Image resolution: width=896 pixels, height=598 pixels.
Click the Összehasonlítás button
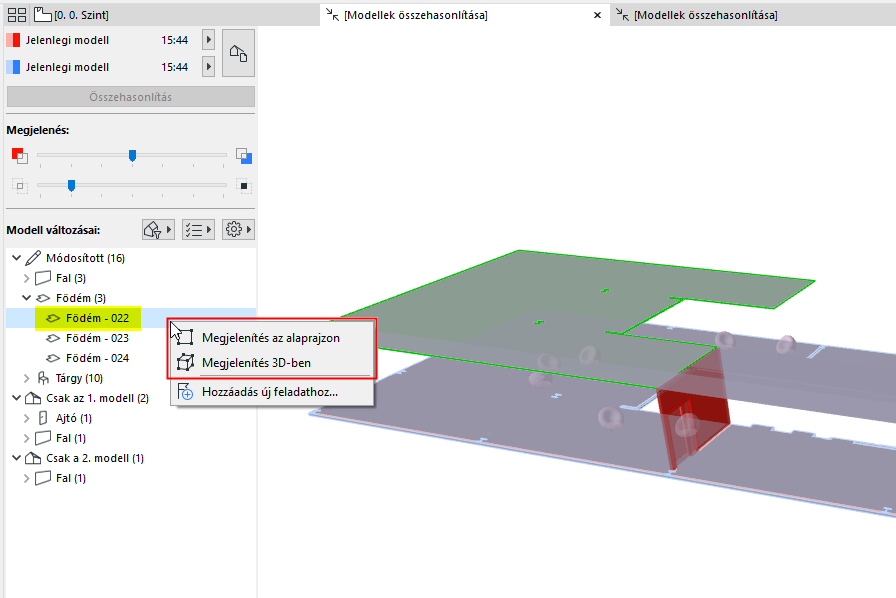tap(131, 97)
